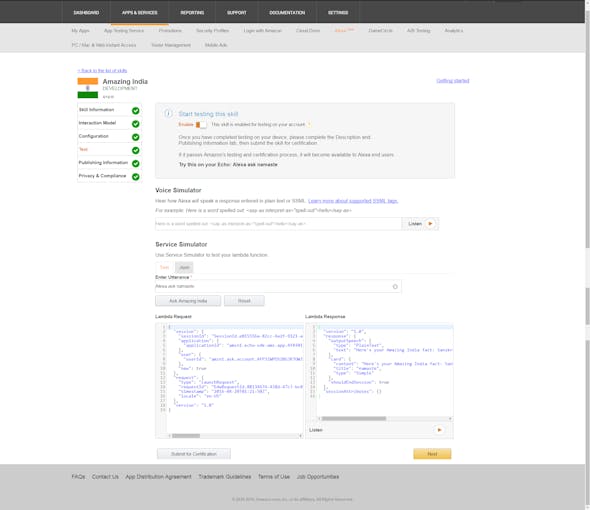Click green checkmark beside Publishing Information
The width and height of the screenshot is (590, 510).
click(135, 163)
